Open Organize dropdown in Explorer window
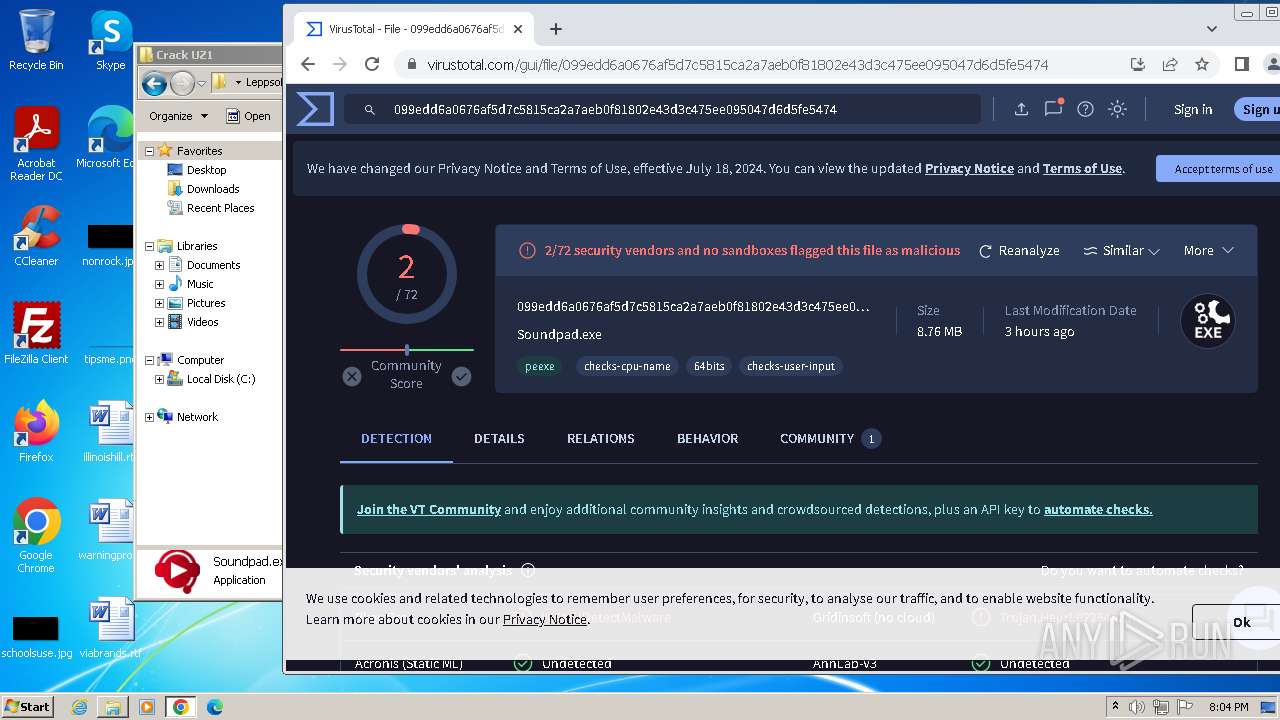This screenshot has width=1280, height=720. (x=178, y=116)
